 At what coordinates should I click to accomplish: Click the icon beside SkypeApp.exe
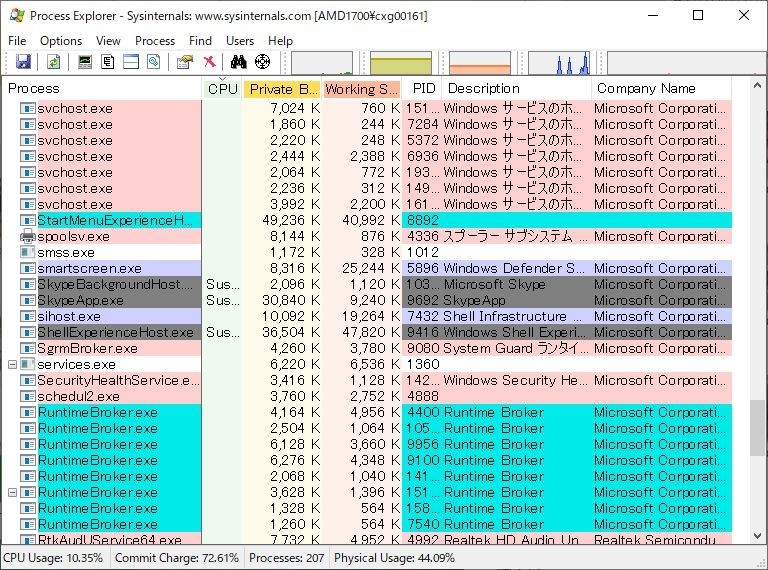click(28, 300)
